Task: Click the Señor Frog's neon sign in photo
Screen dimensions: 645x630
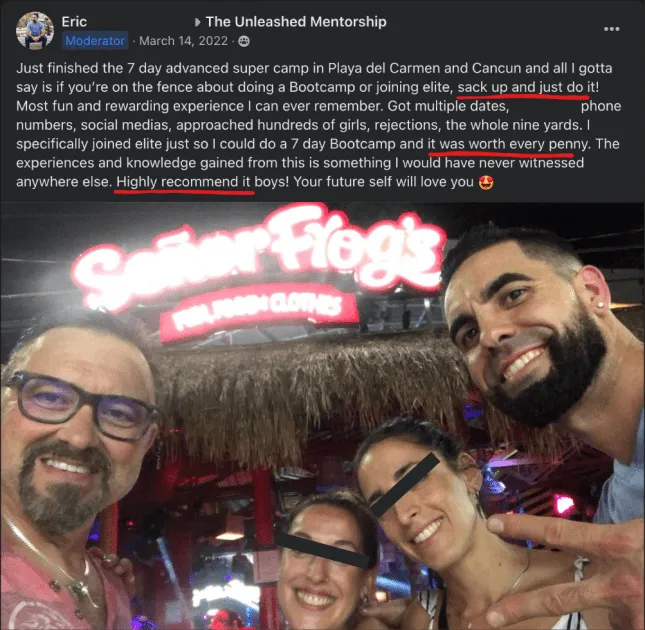Action: (258, 255)
